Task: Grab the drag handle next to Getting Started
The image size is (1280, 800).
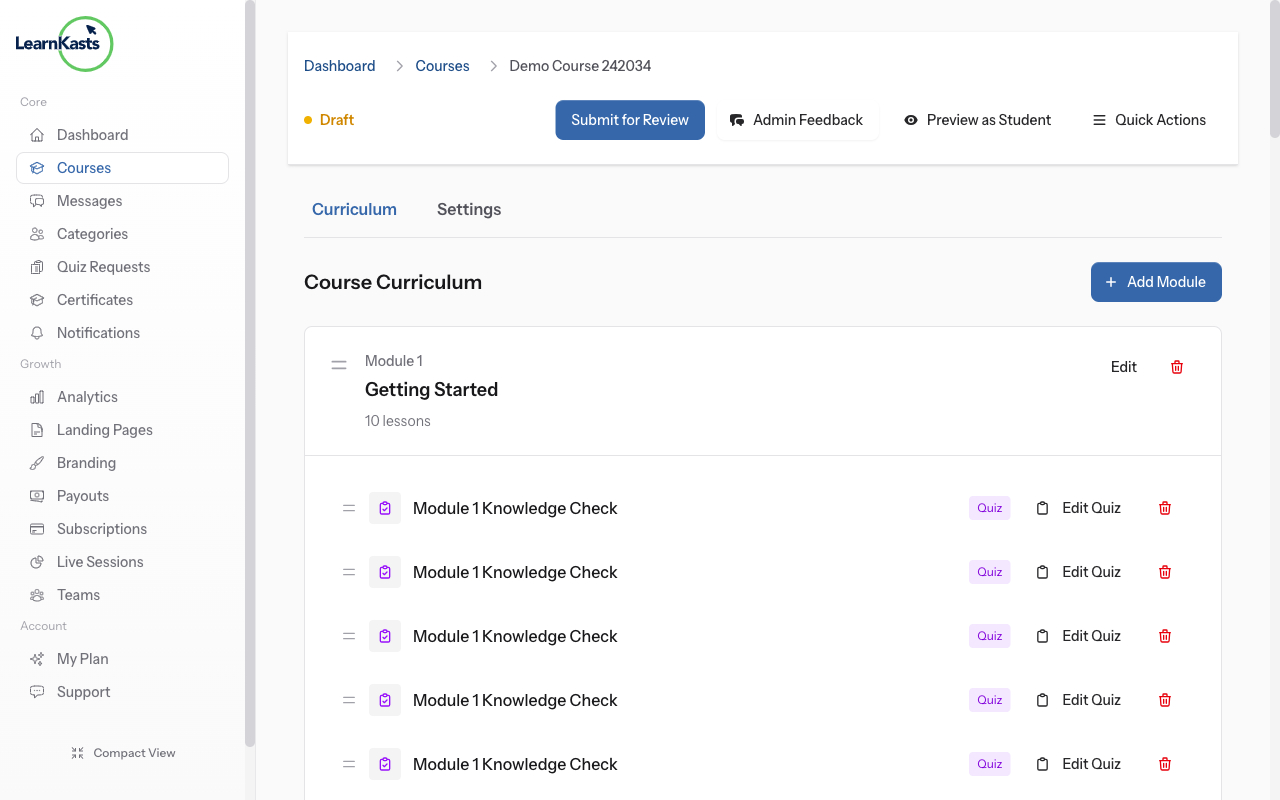Action: tap(339, 364)
